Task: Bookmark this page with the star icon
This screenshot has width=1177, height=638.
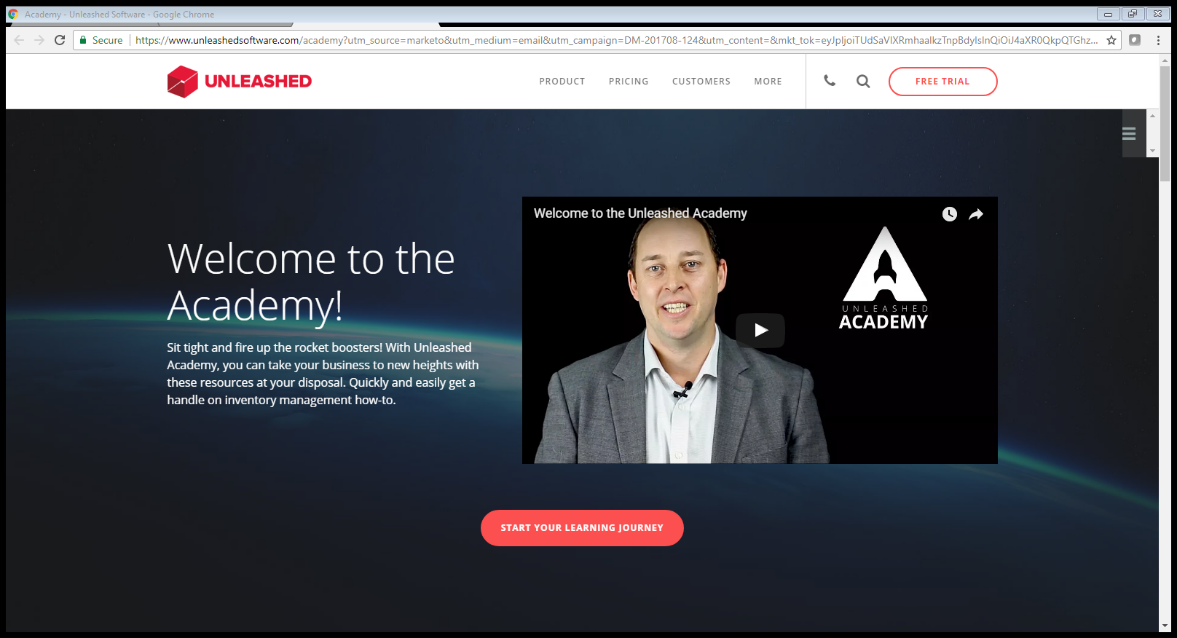Action: (x=1112, y=39)
